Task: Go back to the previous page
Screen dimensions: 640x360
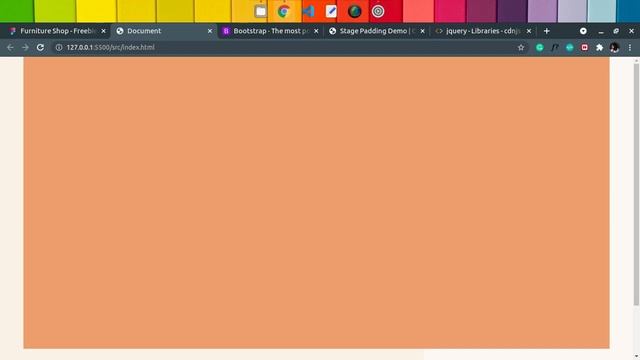Action: tap(10, 47)
